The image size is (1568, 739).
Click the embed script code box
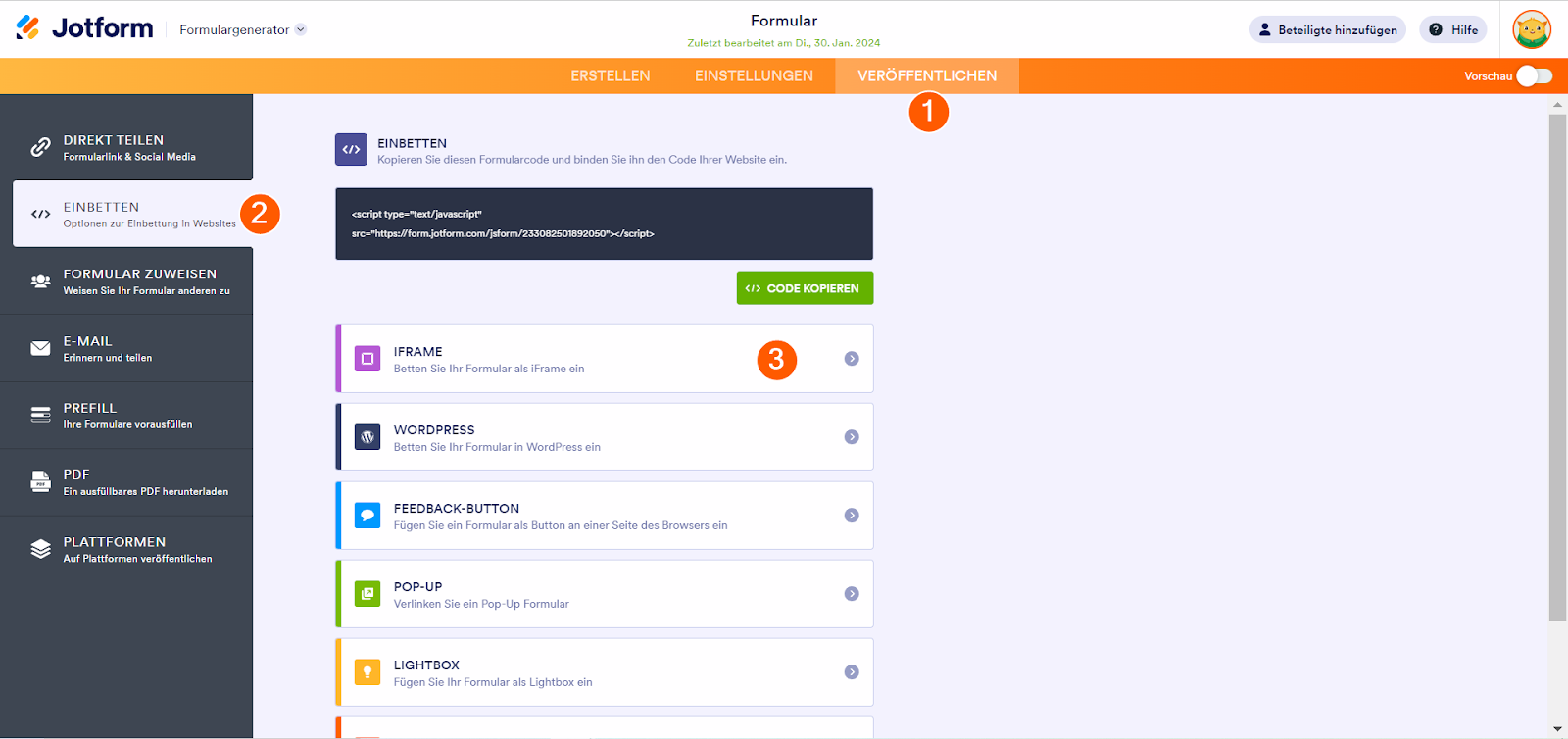point(604,223)
